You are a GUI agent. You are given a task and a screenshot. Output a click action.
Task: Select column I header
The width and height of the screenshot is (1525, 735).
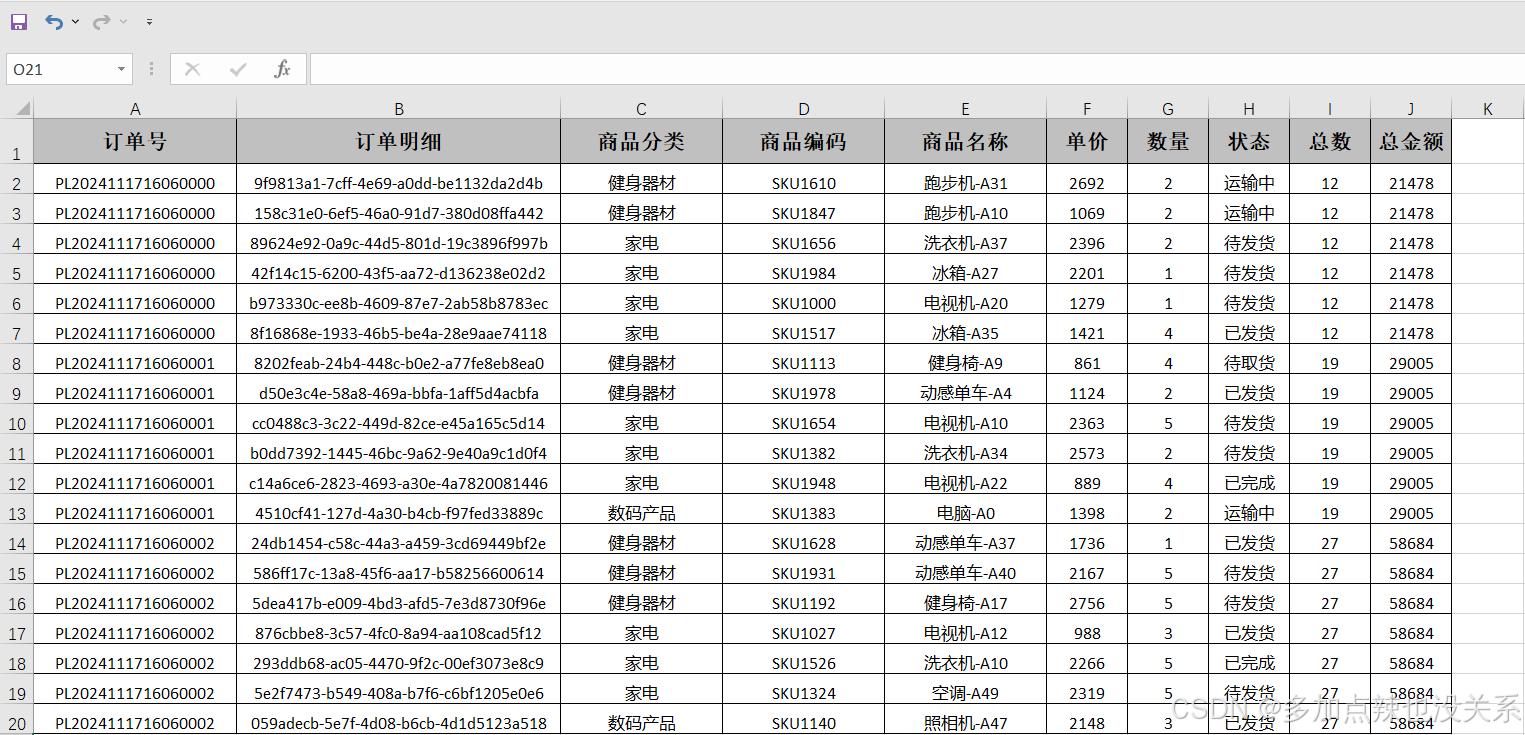1330,108
